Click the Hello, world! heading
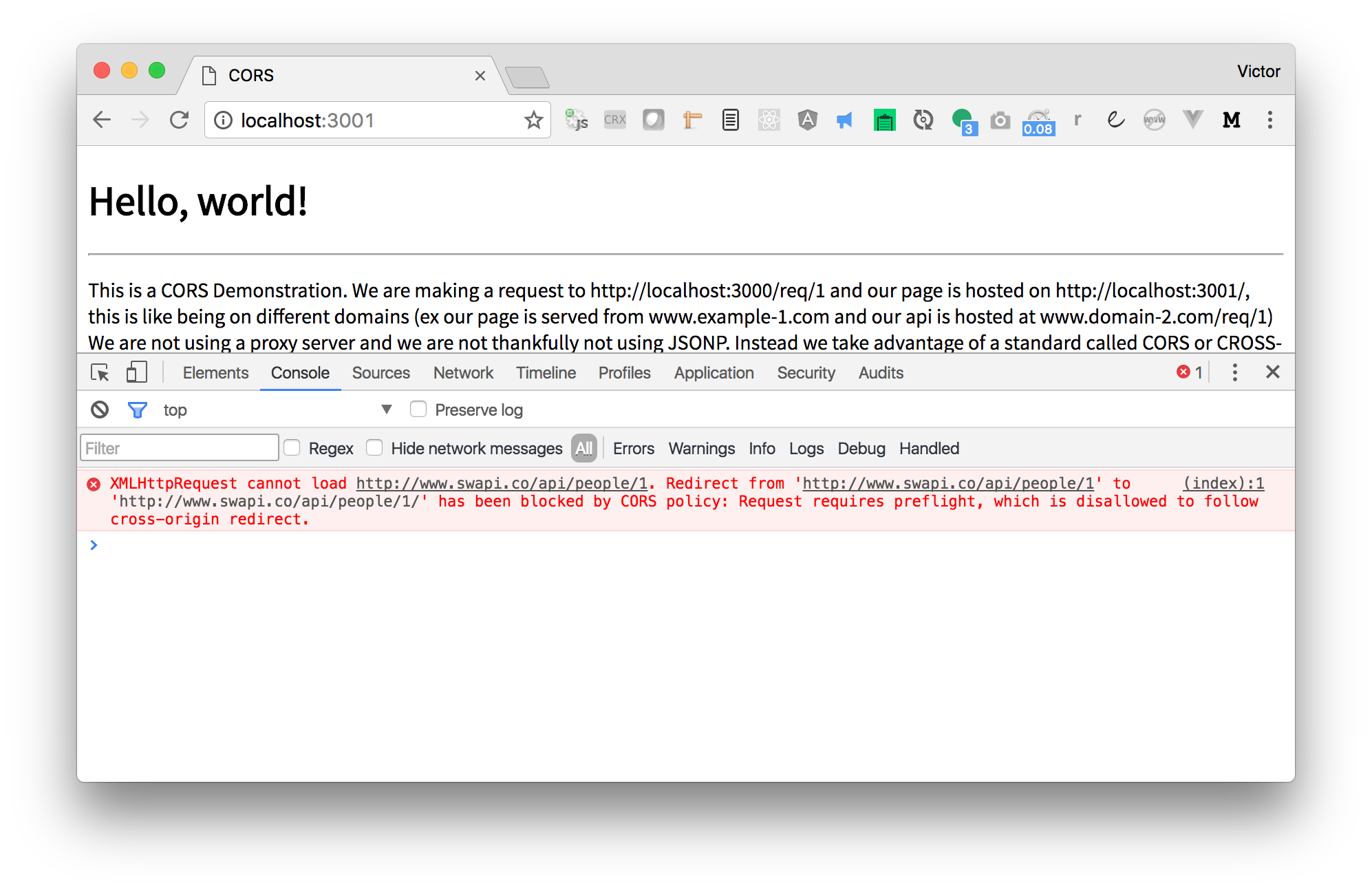 coord(198,202)
